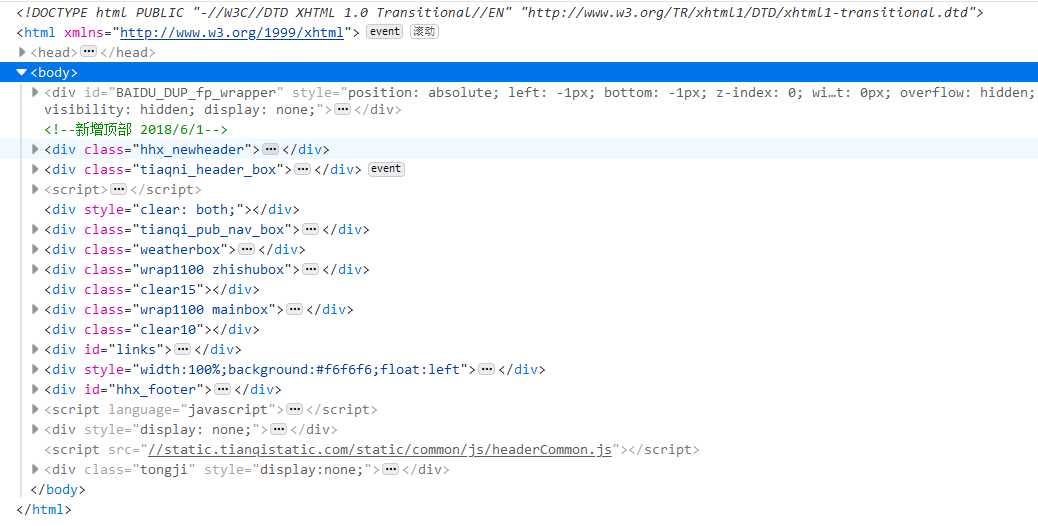
Task: Click the "javascript" language attribute value
Action: [x=228, y=409]
